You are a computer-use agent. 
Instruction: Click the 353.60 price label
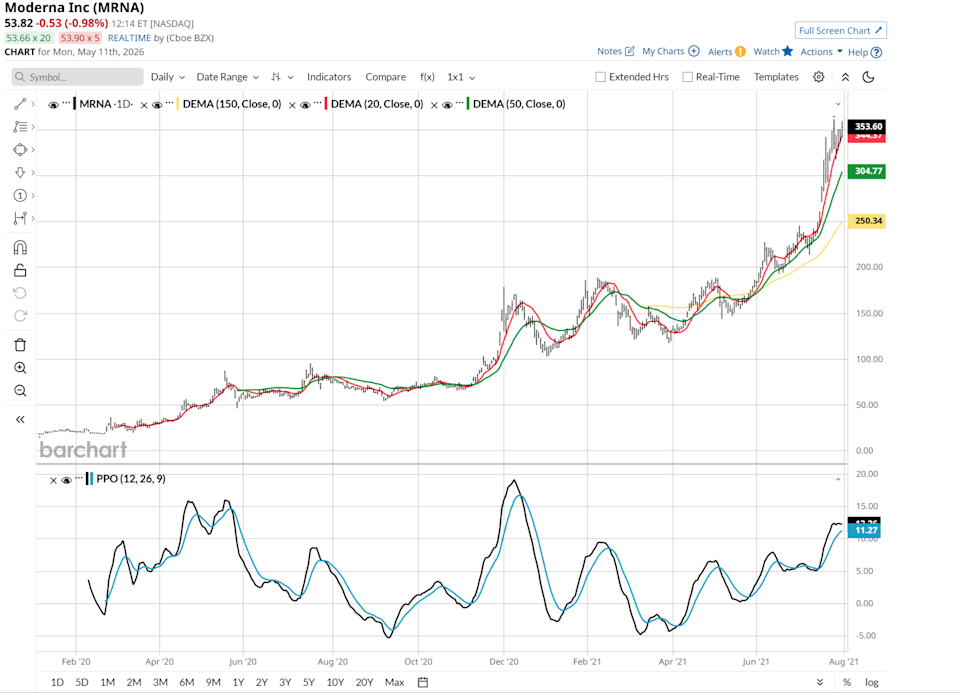[867, 126]
